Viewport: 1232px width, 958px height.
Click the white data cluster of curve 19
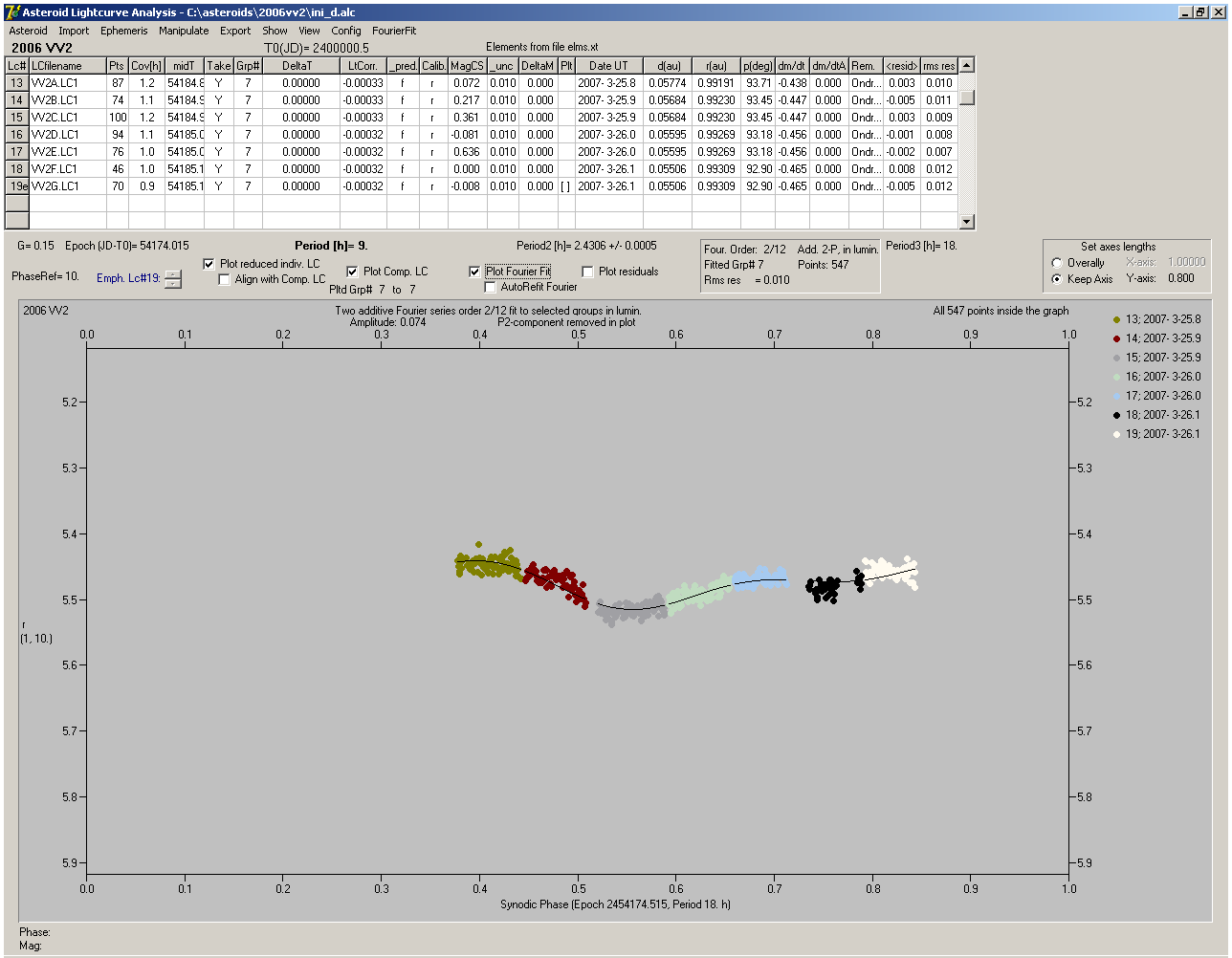[x=890, y=572]
